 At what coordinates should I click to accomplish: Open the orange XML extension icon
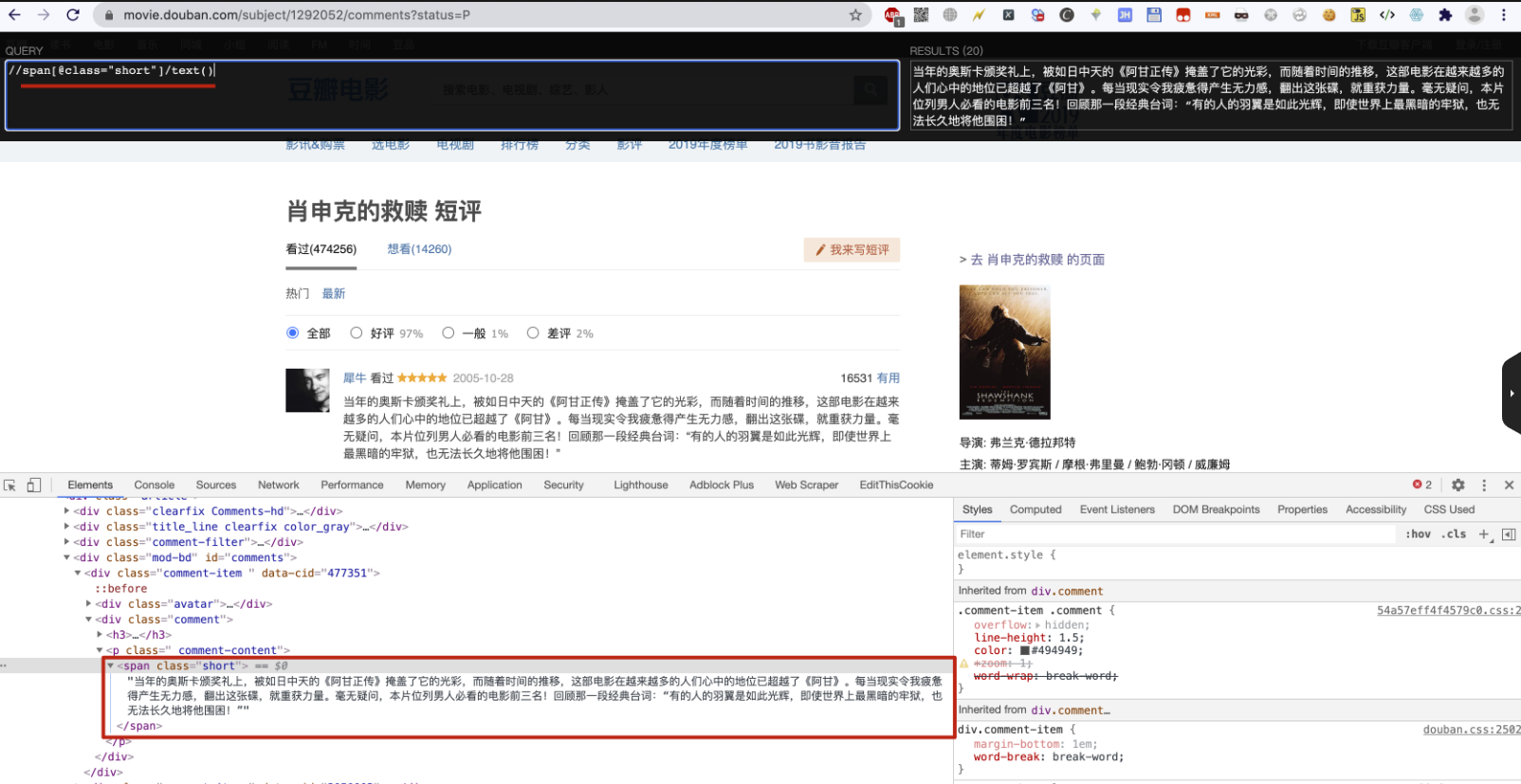pos(1212,14)
